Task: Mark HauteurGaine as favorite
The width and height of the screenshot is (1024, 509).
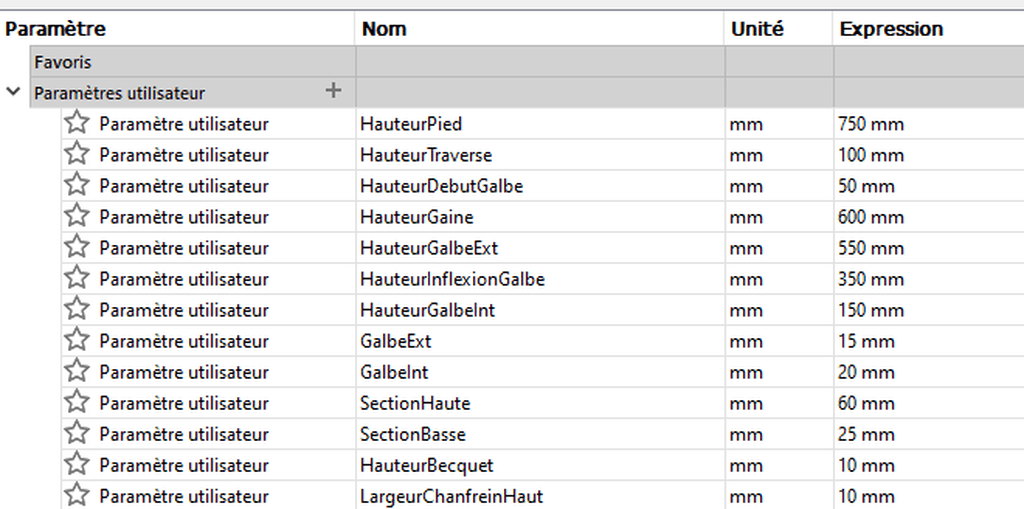Action: (77, 216)
